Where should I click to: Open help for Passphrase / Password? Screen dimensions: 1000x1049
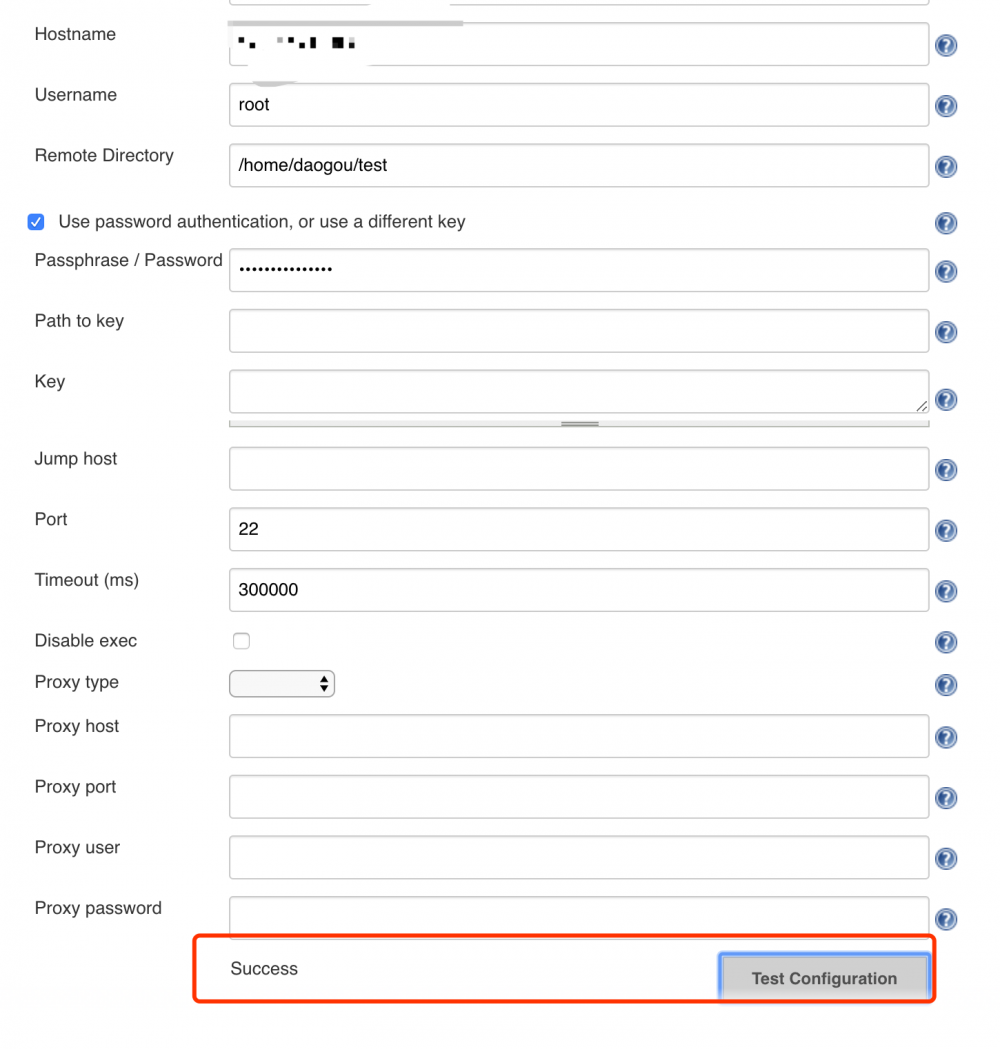945,270
